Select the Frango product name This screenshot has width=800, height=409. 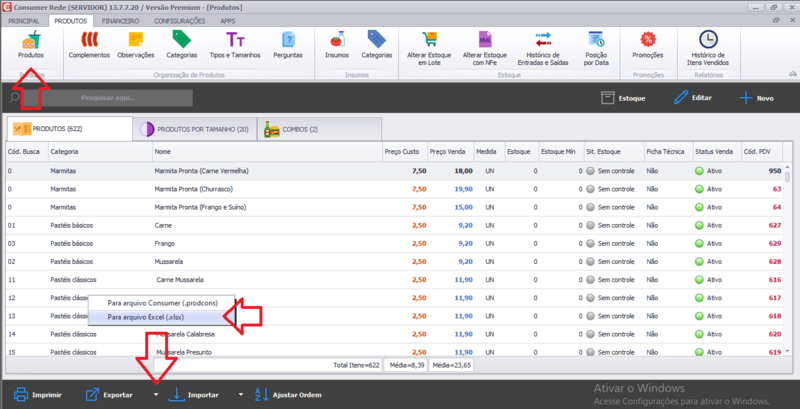pos(165,243)
